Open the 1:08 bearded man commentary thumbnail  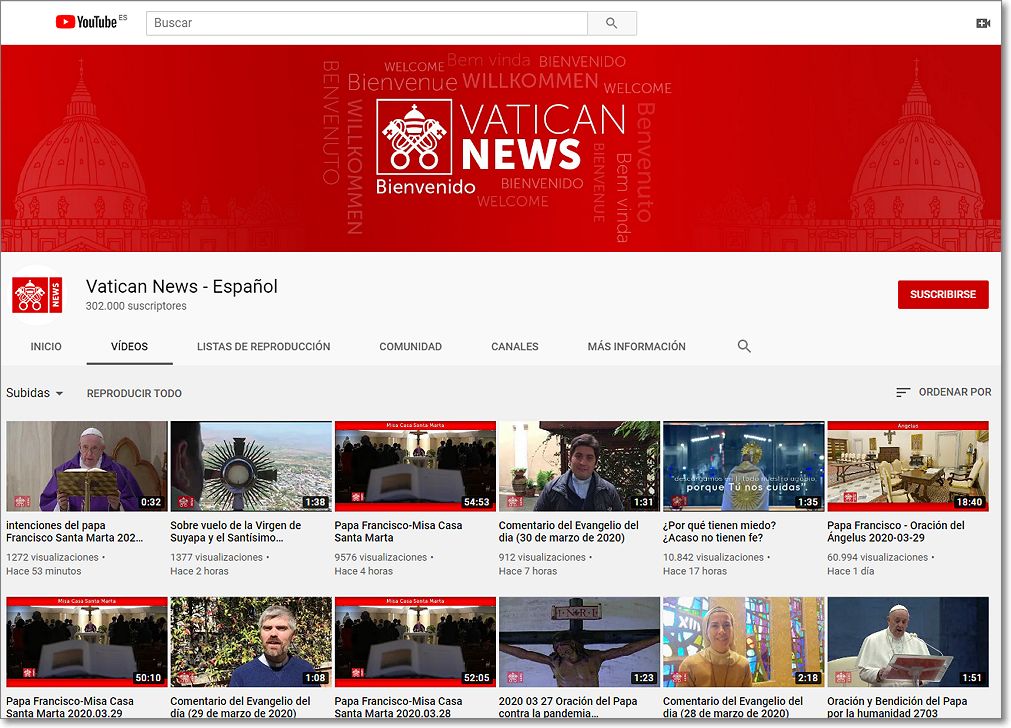click(x=251, y=642)
